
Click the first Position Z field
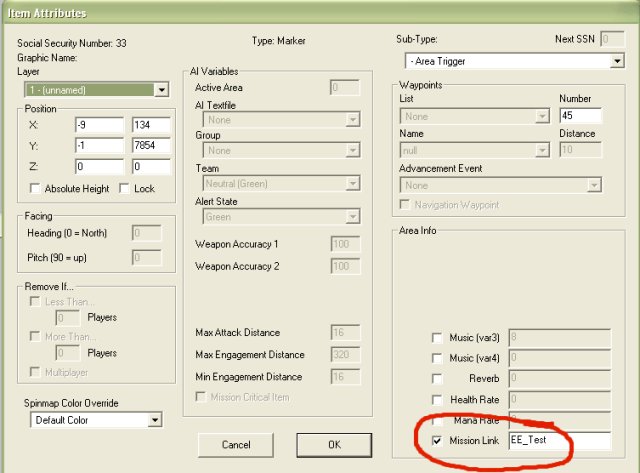point(98,167)
